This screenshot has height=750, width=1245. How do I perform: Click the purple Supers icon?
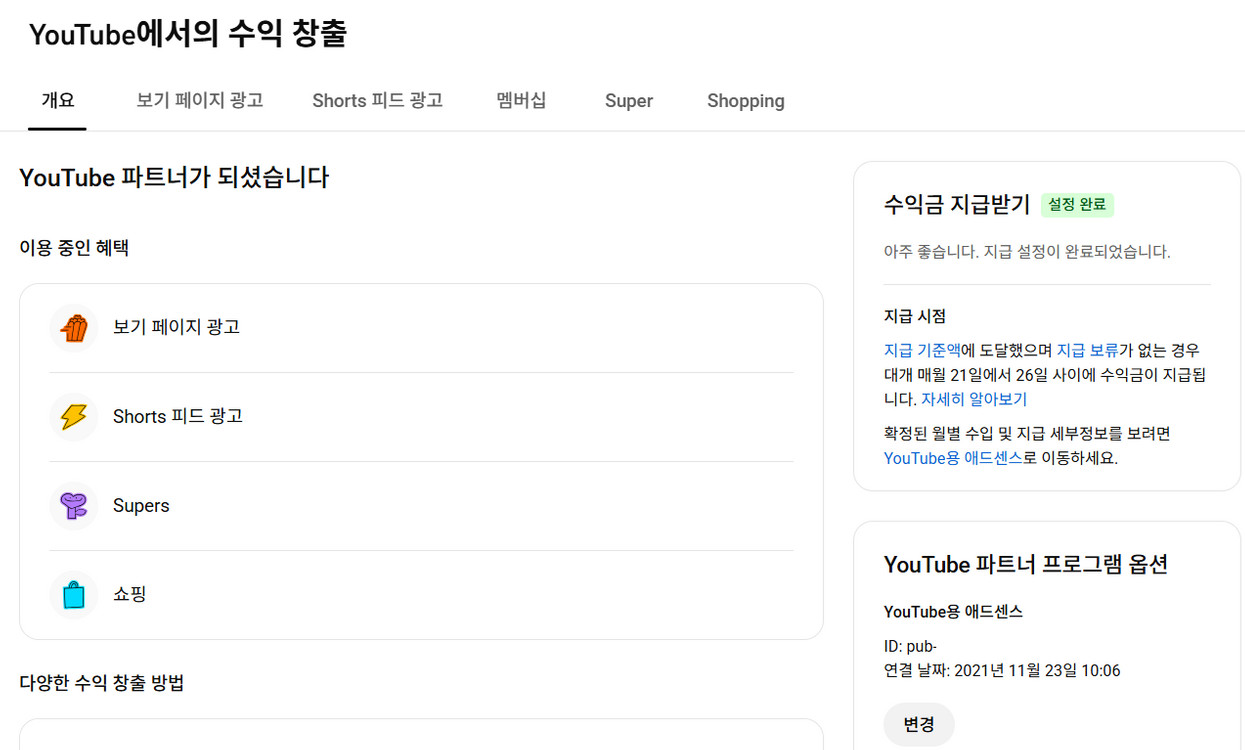tap(73, 505)
